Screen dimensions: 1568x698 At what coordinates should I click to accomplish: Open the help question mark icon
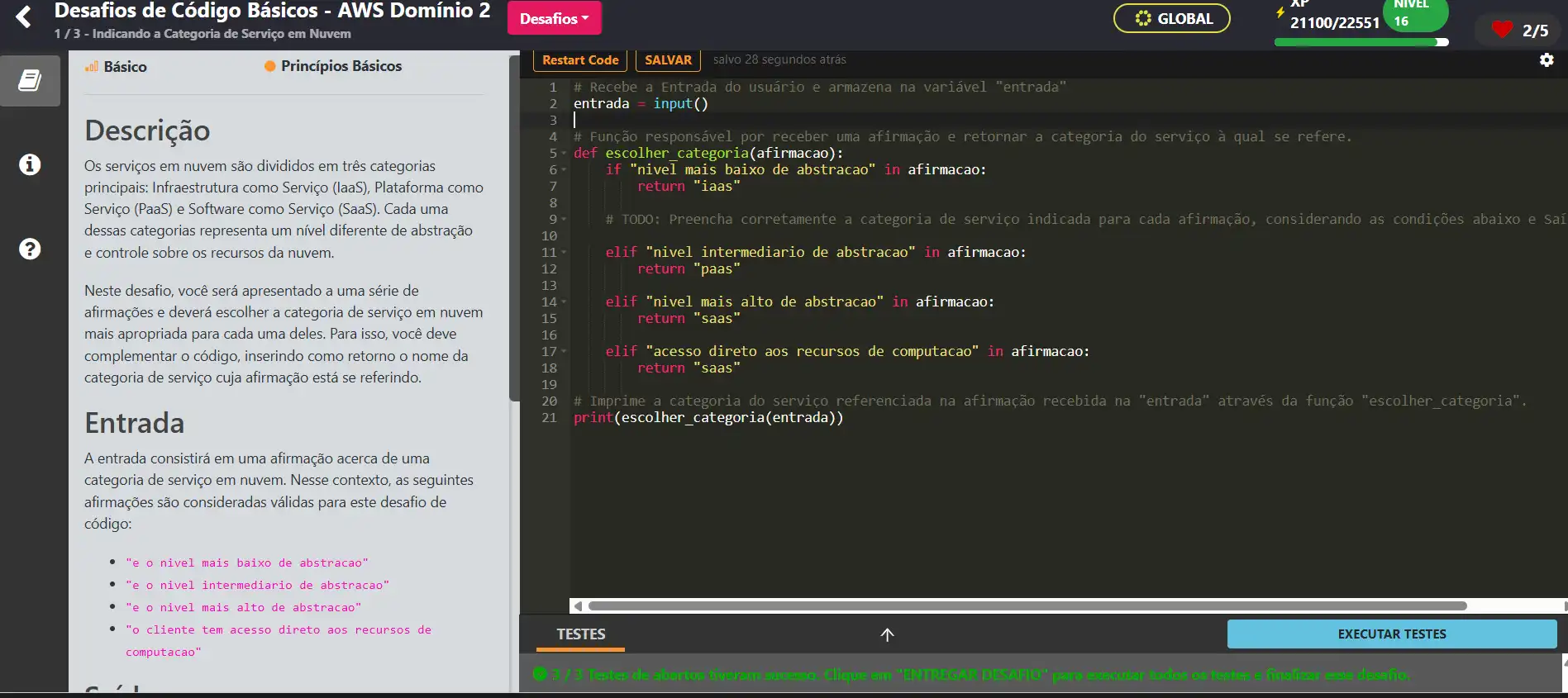[x=30, y=249]
